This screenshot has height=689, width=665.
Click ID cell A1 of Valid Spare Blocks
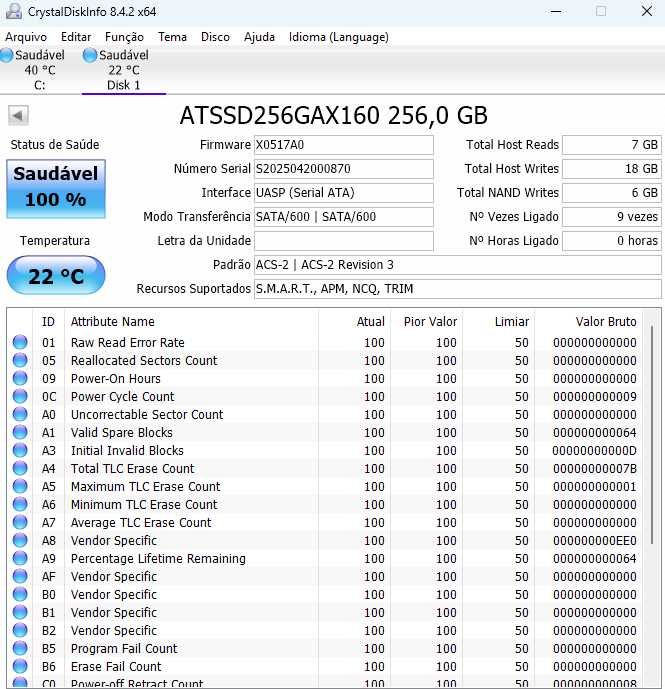pos(48,433)
